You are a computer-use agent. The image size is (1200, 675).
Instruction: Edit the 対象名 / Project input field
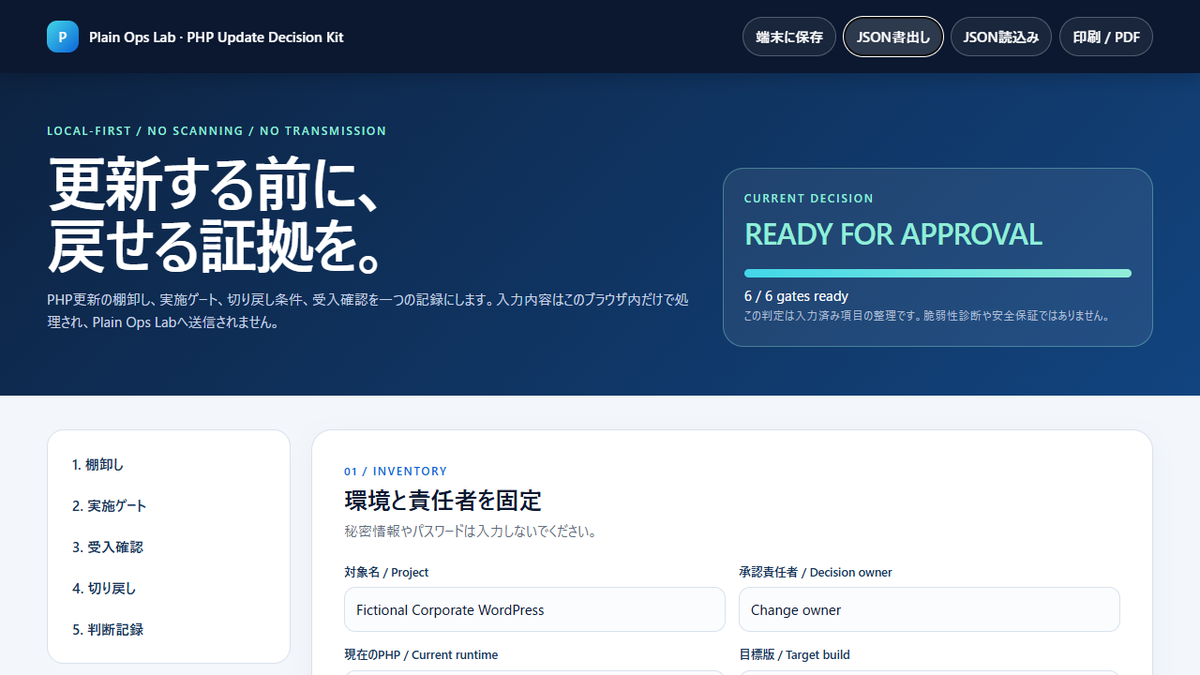pyautogui.click(x=534, y=609)
